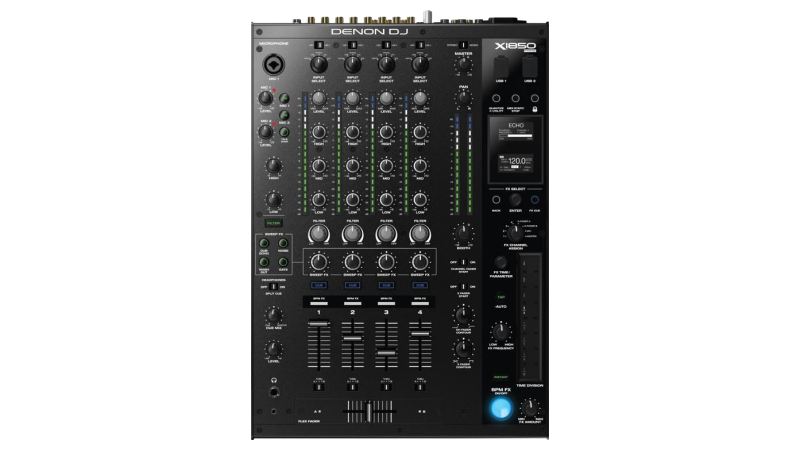Screen dimensions: 800x450
Task: Click channel 4 Input Select knob
Action: tap(421, 63)
